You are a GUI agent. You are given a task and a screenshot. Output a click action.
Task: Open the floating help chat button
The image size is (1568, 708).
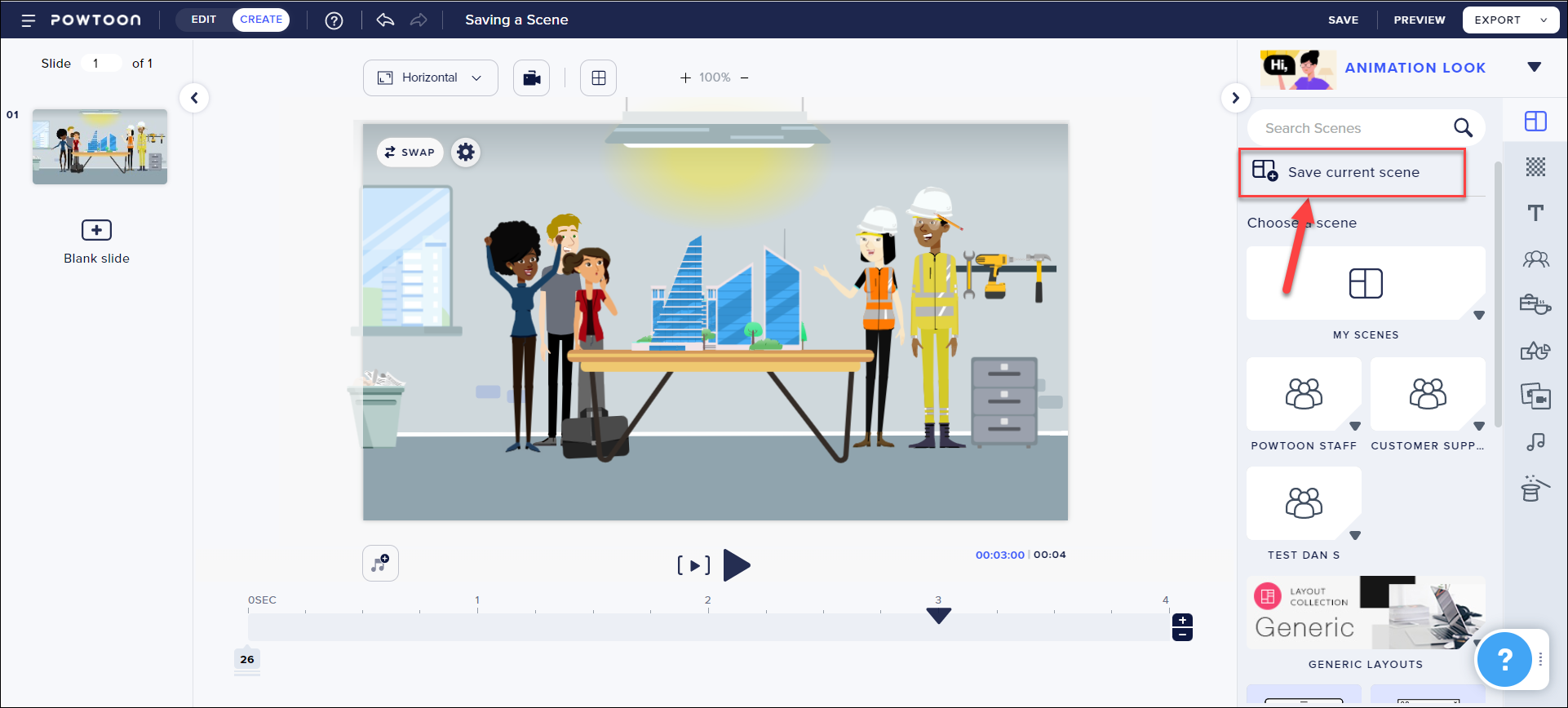1504,659
